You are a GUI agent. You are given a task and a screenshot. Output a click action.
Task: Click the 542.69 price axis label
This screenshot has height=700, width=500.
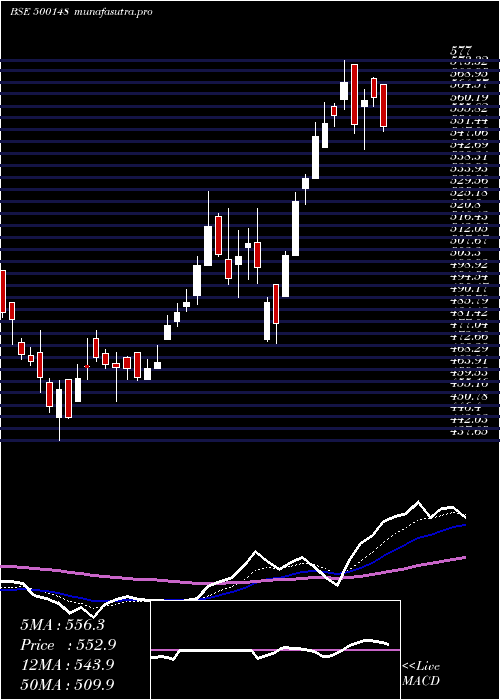(x=468, y=145)
